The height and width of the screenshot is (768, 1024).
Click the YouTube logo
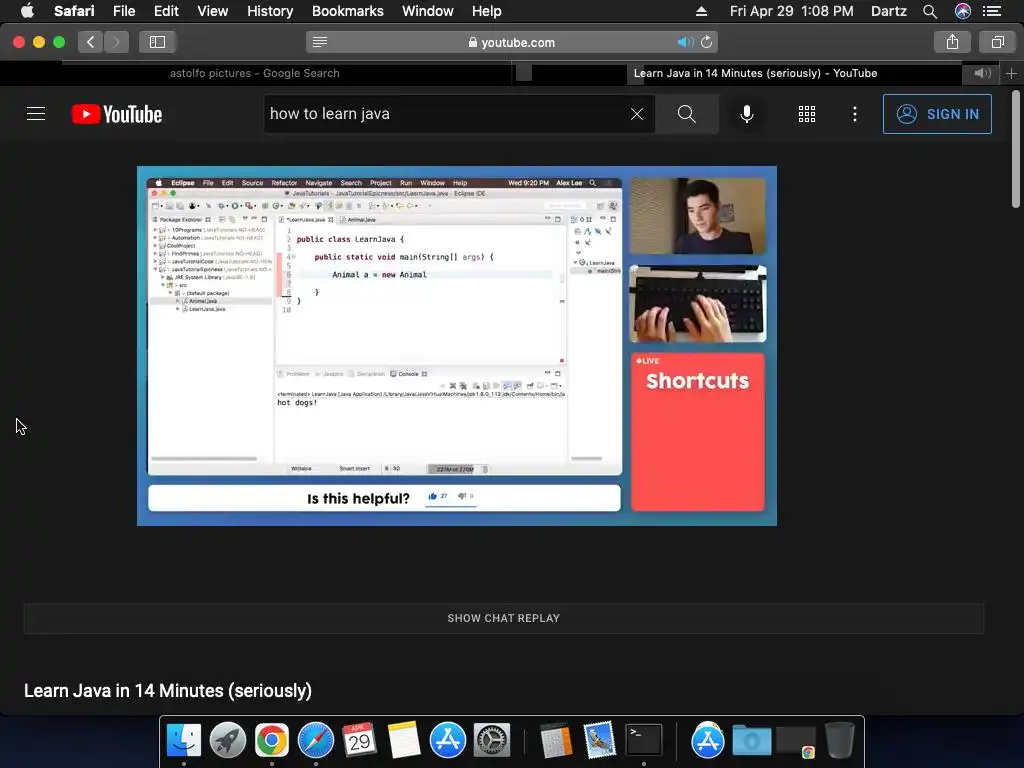point(117,114)
